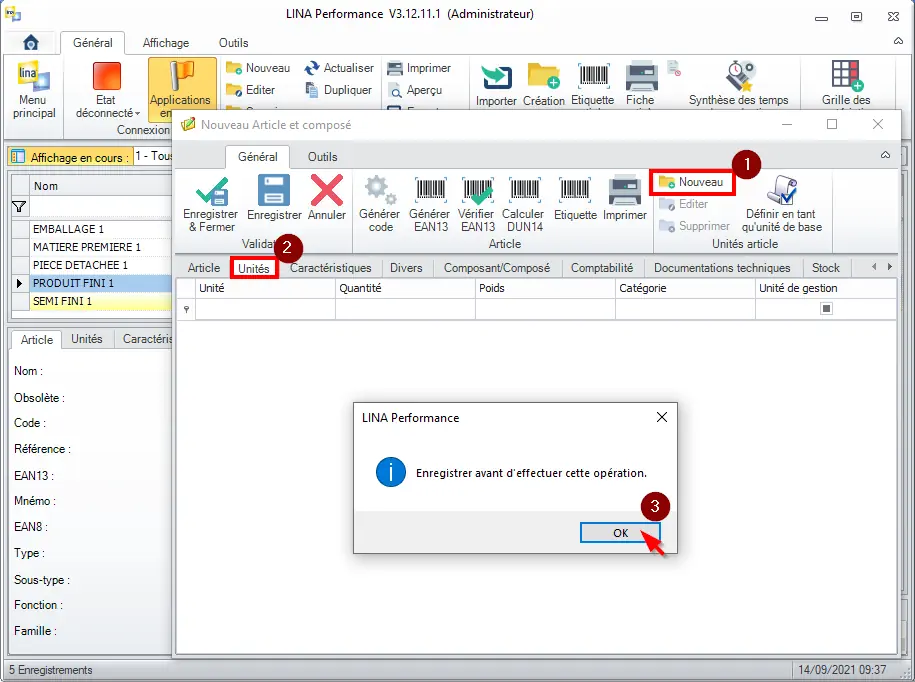This screenshot has width=915, height=682.
Task: Open Menu principal in the main window
Action: pyautogui.click(x=34, y=90)
